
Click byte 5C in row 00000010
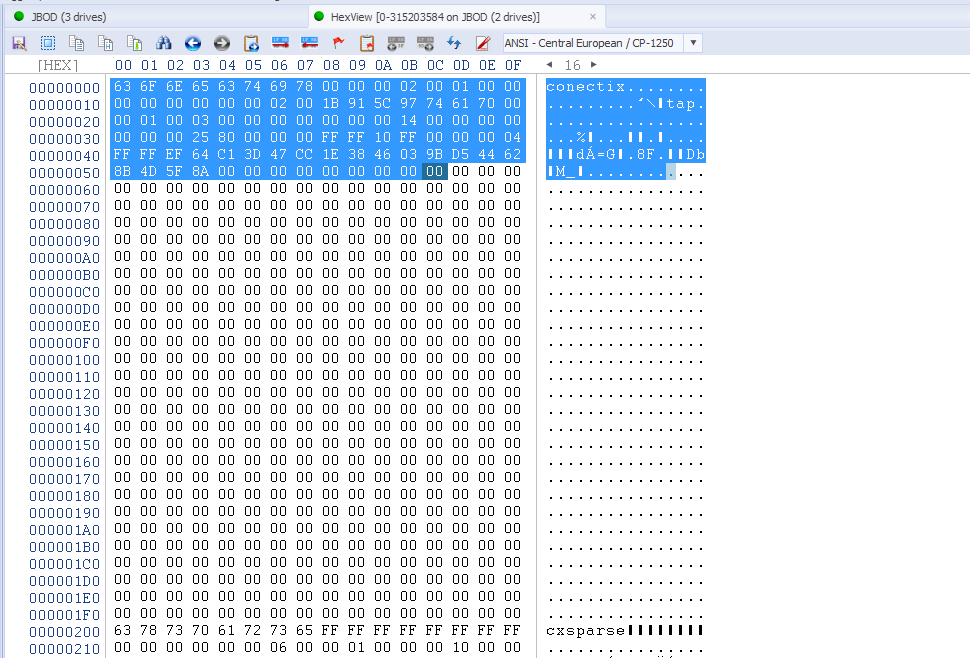(383, 103)
